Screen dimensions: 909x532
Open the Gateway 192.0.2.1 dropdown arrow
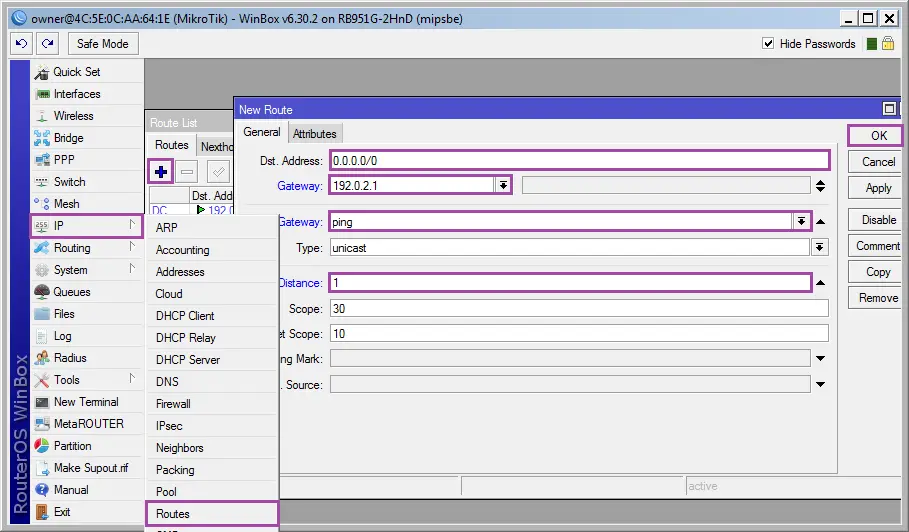(x=503, y=185)
